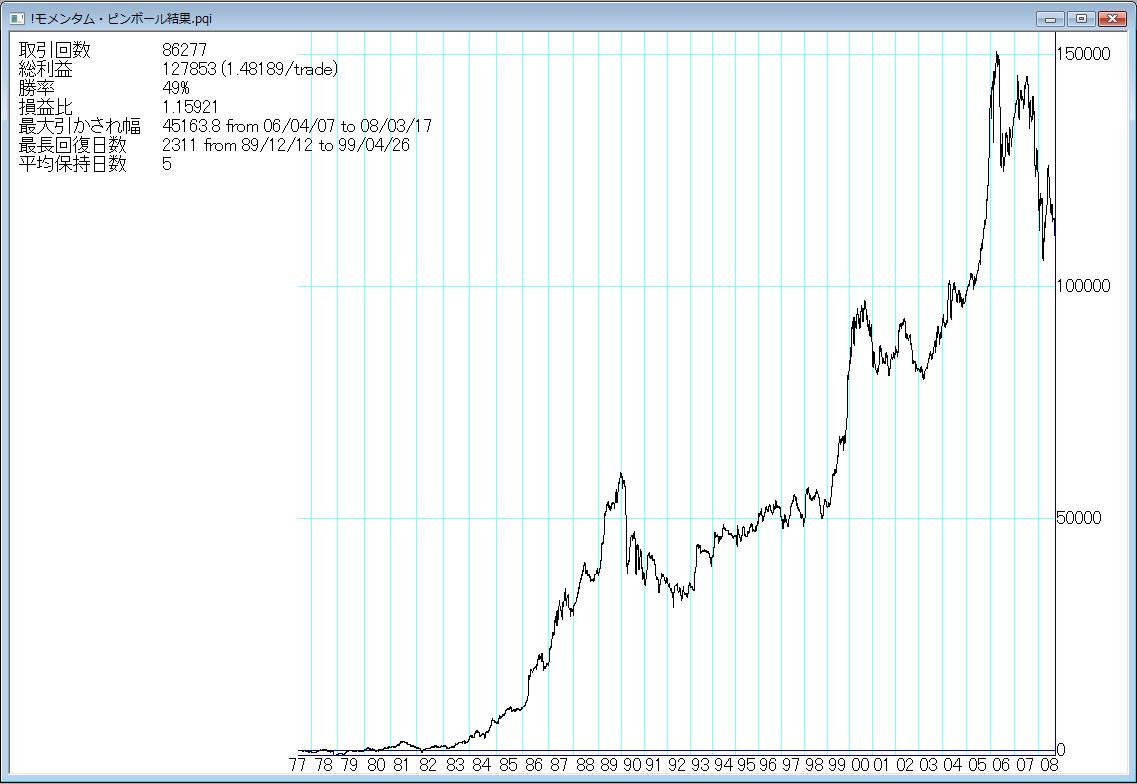Click the 08 year label on x-axis
Screen dimensions: 1137x784
click(1050, 766)
